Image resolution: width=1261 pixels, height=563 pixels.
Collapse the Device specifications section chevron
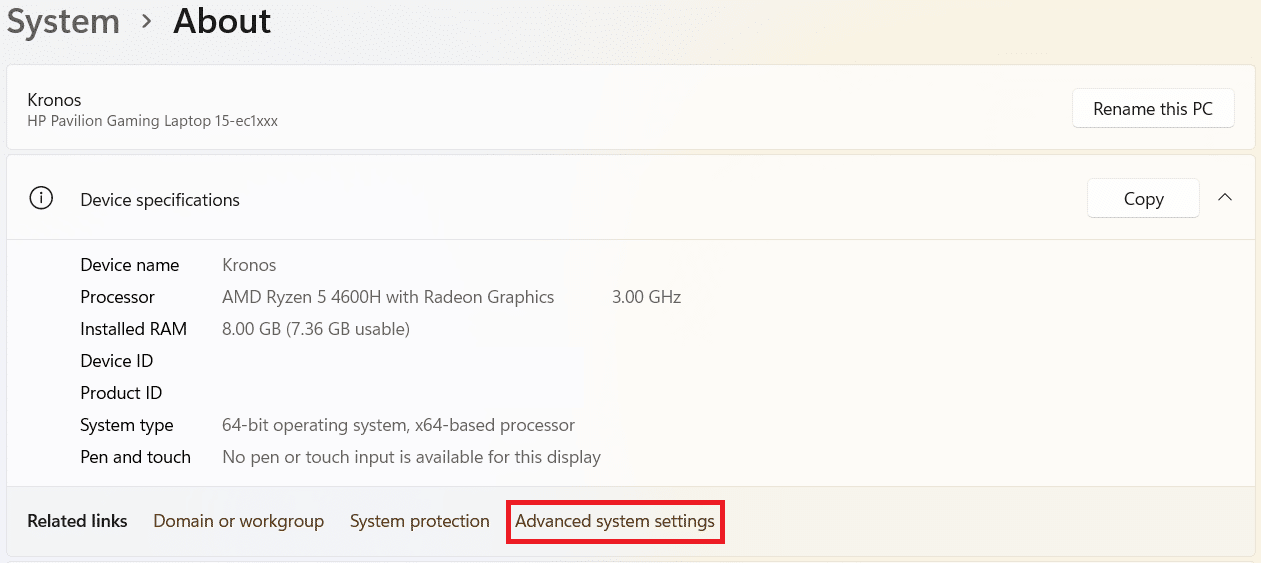coord(1225,198)
